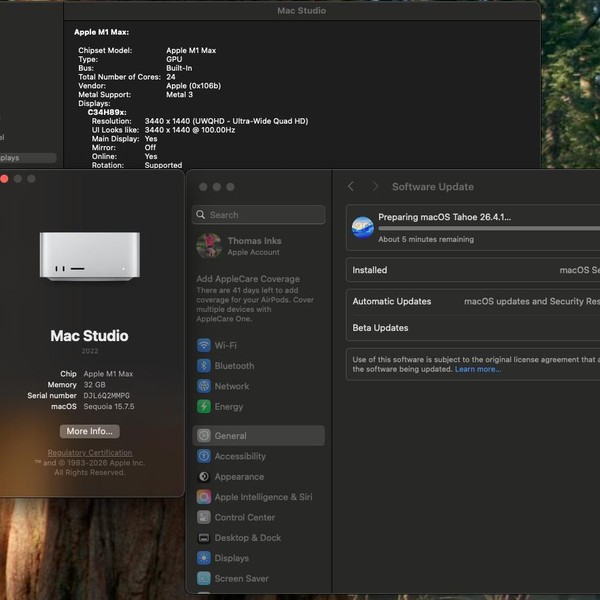Open Bluetooth icon in System Settings sidebar

pos(204,365)
